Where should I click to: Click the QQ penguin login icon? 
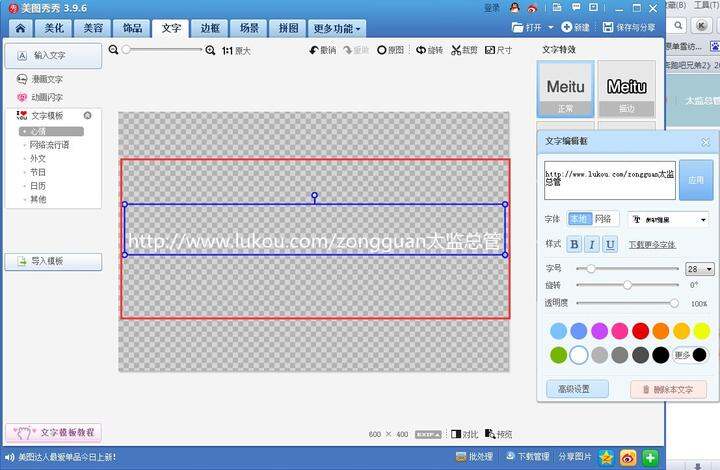(x=514, y=8)
